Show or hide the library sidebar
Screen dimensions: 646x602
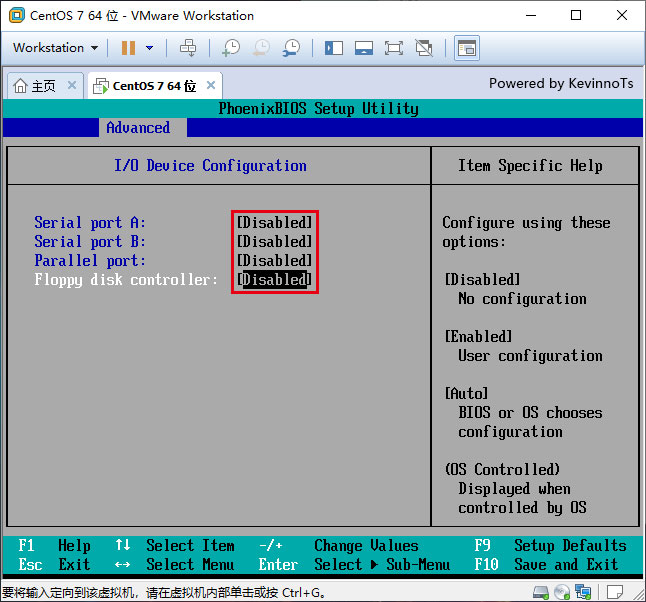[x=334, y=48]
